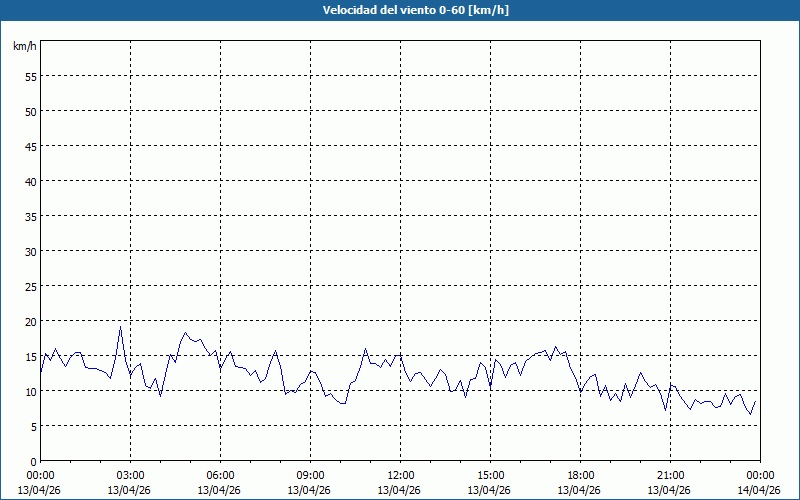Select the 18:00 time label on x-axis
The image size is (800, 500).
(x=580, y=475)
